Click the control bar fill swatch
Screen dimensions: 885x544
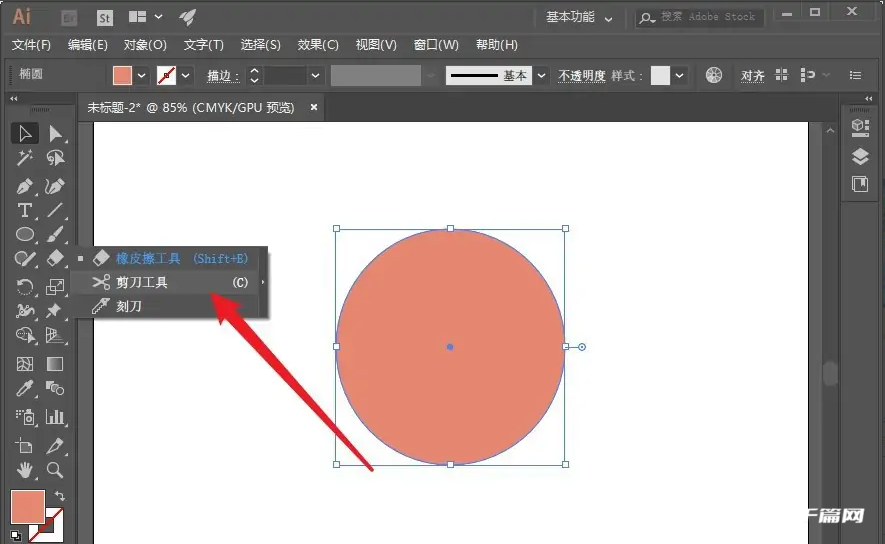[x=122, y=76]
